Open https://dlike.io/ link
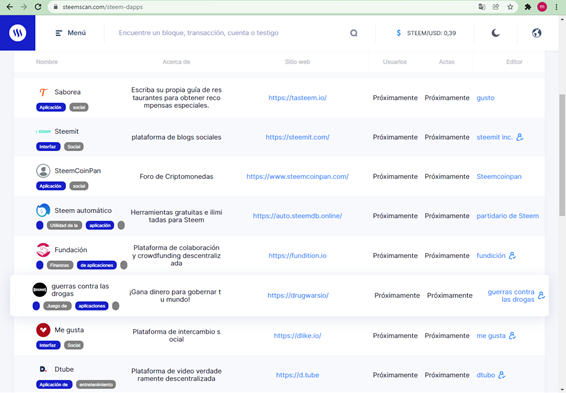This screenshot has width=566, height=393. pos(297,336)
